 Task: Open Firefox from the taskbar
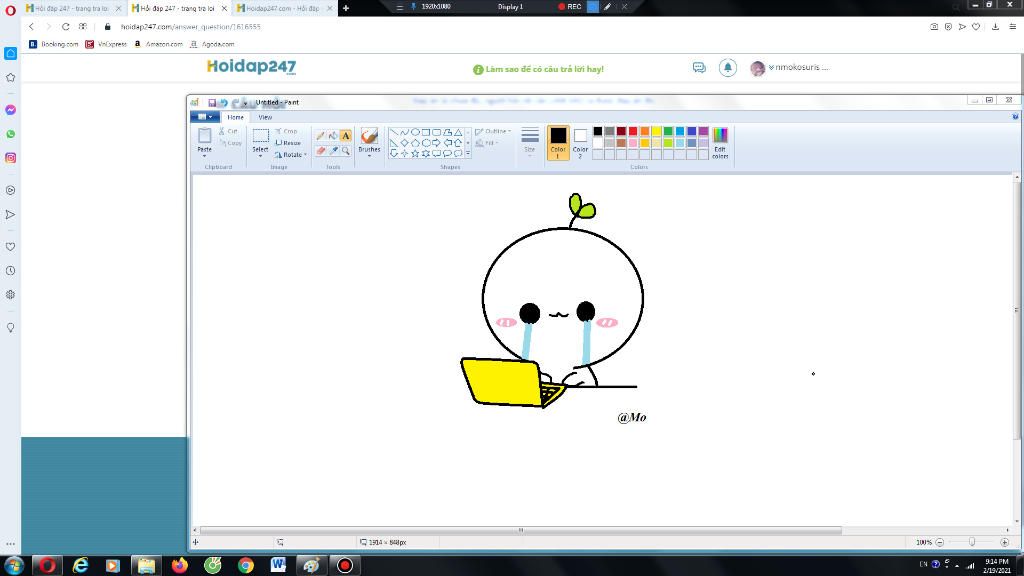(x=180, y=565)
